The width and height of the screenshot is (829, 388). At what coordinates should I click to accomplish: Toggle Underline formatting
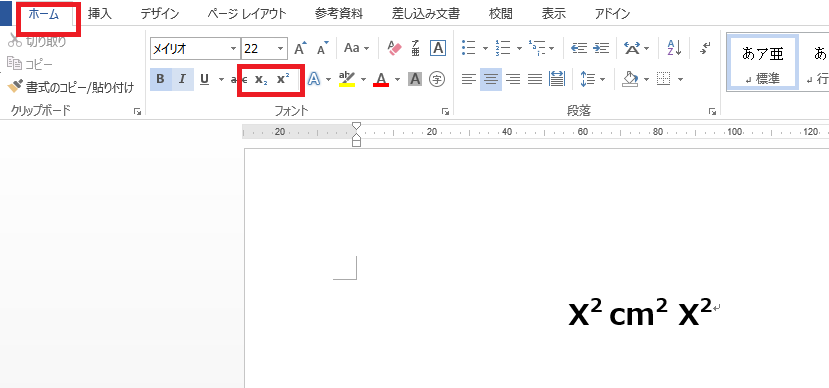tap(205, 79)
